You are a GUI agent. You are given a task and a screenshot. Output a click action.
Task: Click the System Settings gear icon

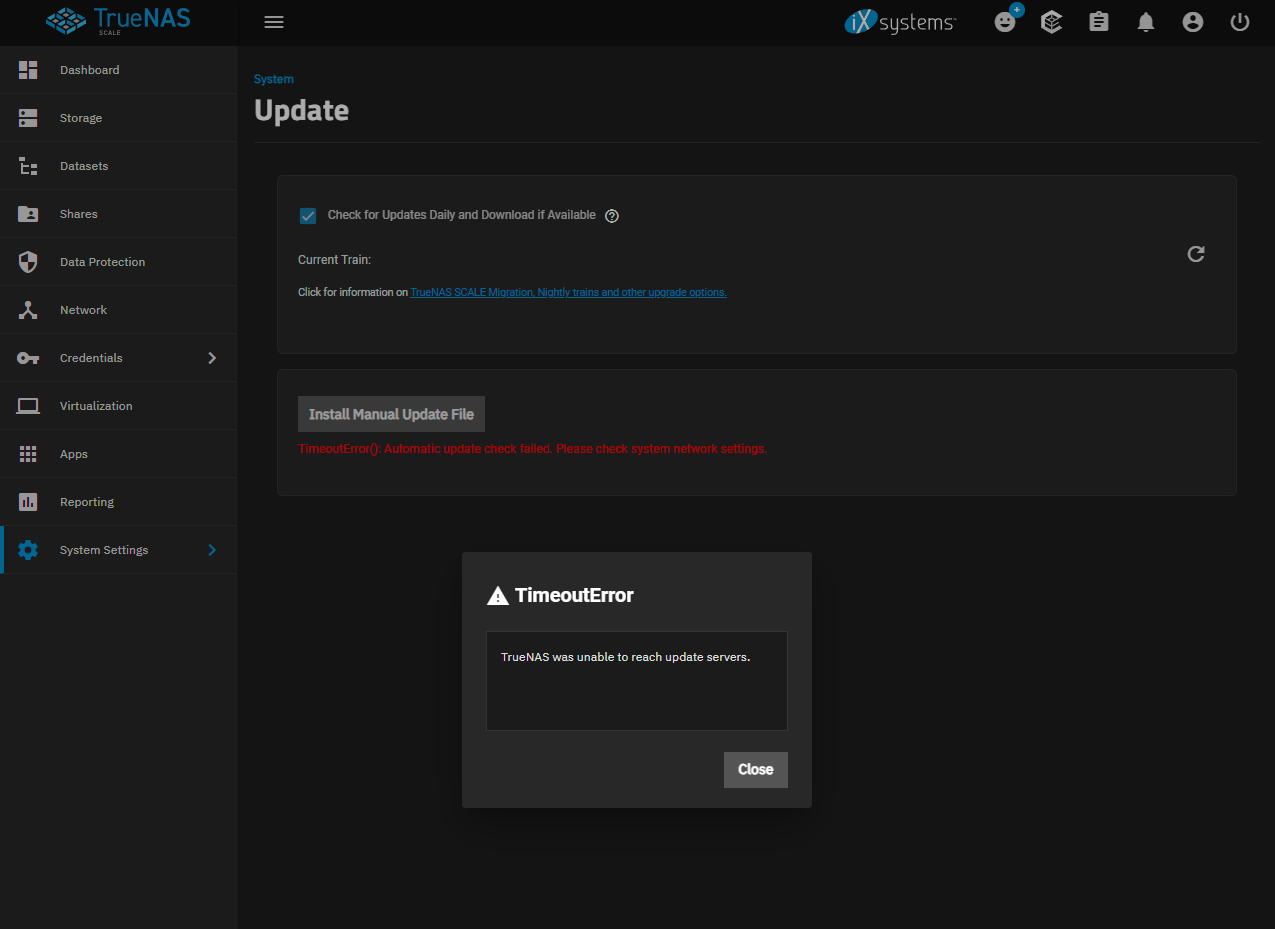point(28,550)
